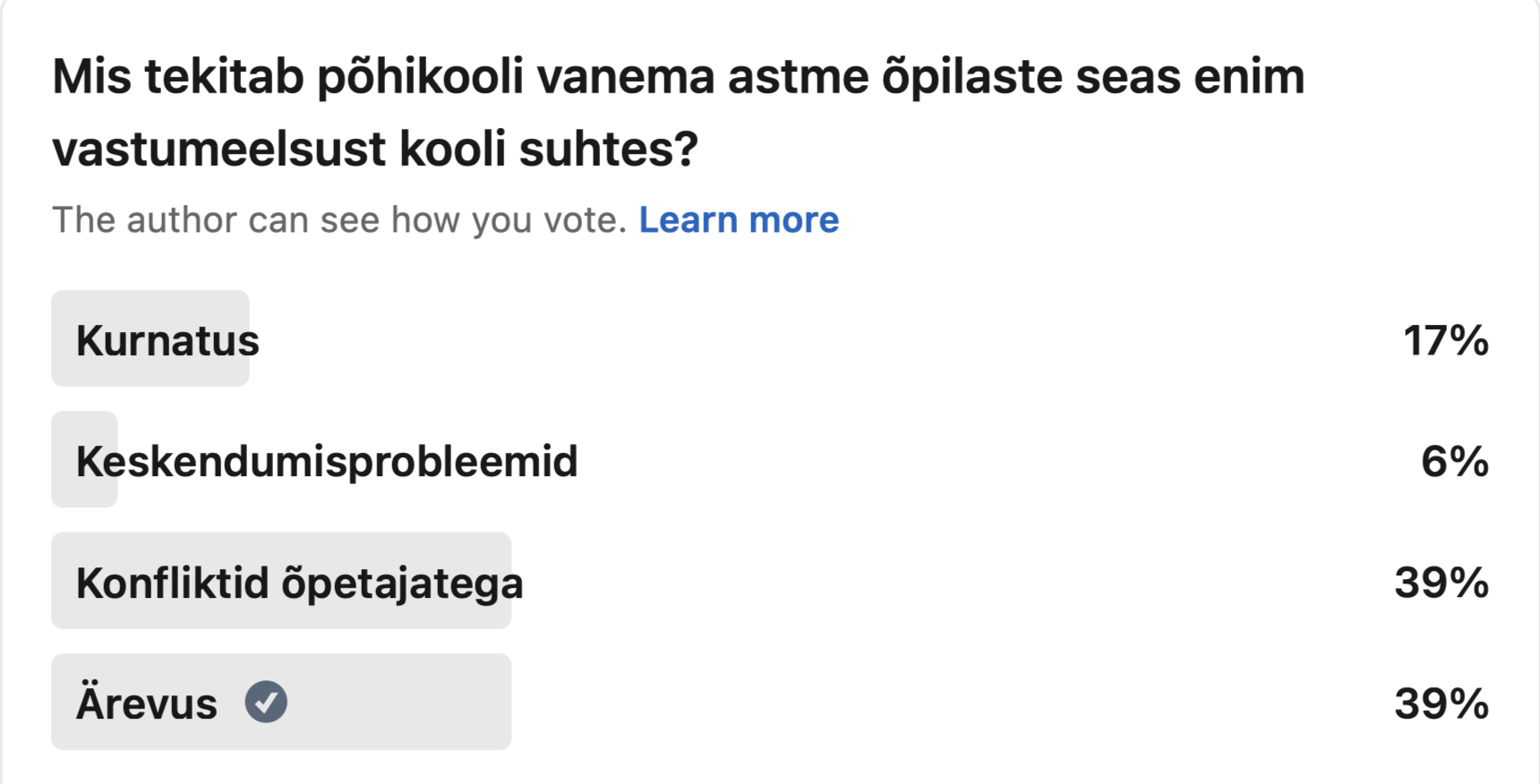Click "kooli suhtes?" at the question's end
Image resolution: width=1540 pixels, height=784 pixels.
(548, 149)
